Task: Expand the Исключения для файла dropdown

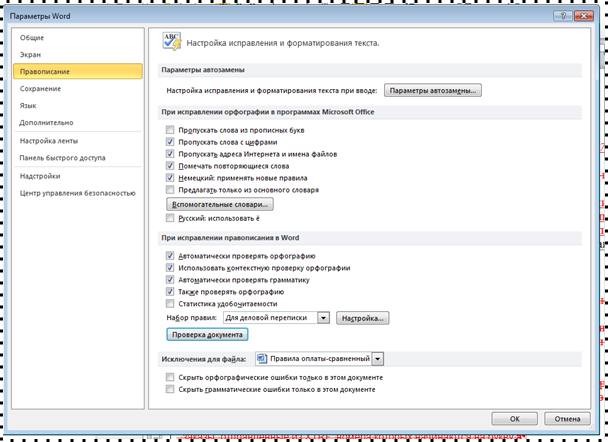Action: coord(378,359)
